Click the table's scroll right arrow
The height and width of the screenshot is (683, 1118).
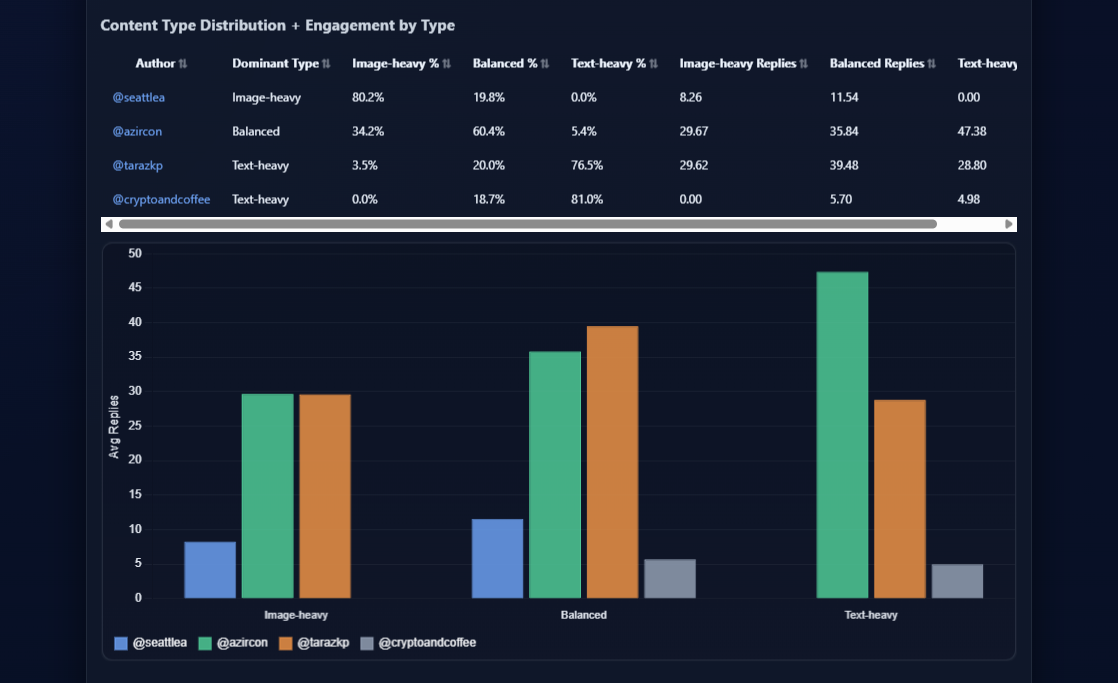1008,224
